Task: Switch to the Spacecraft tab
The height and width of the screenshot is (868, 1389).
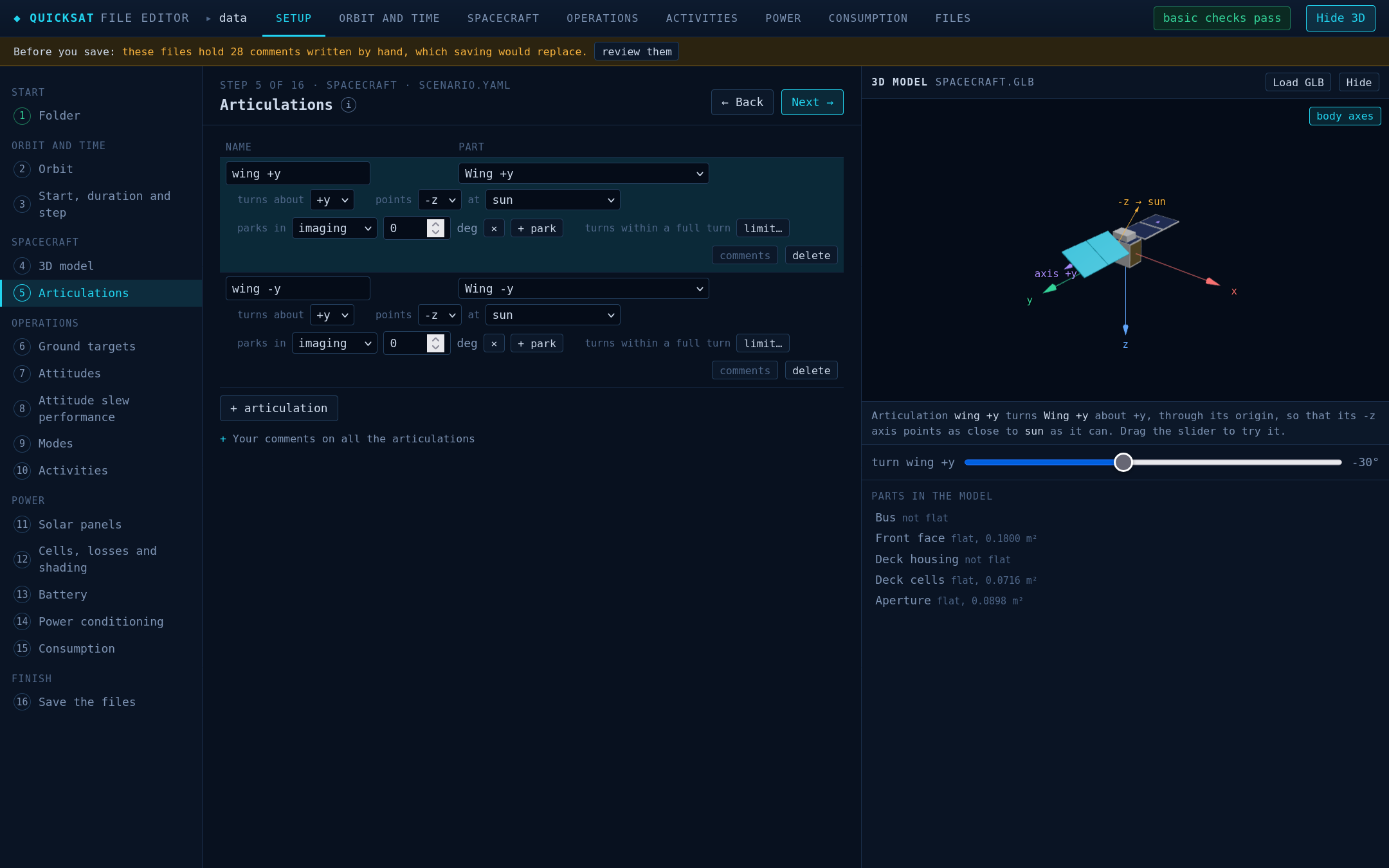Action: pyautogui.click(x=503, y=18)
